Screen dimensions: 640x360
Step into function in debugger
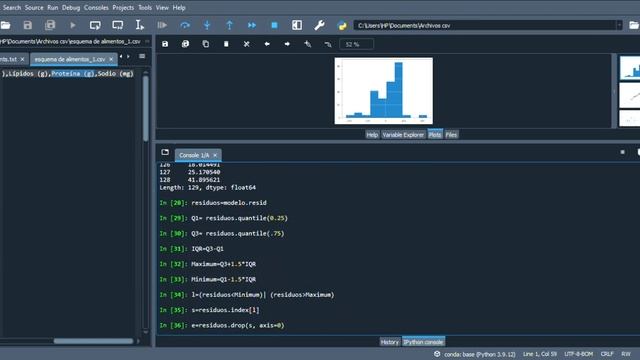point(207,25)
